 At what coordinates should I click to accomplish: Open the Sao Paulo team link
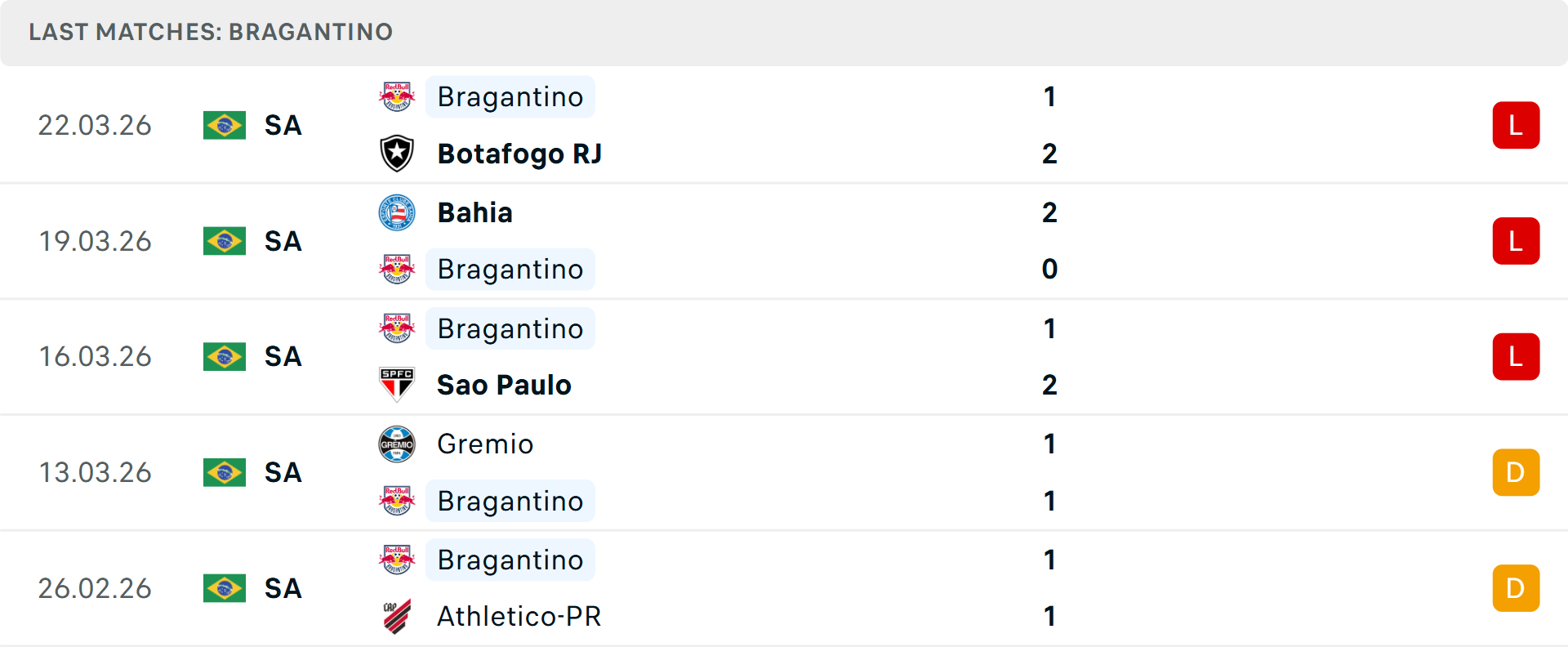click(x=504, y=385)
